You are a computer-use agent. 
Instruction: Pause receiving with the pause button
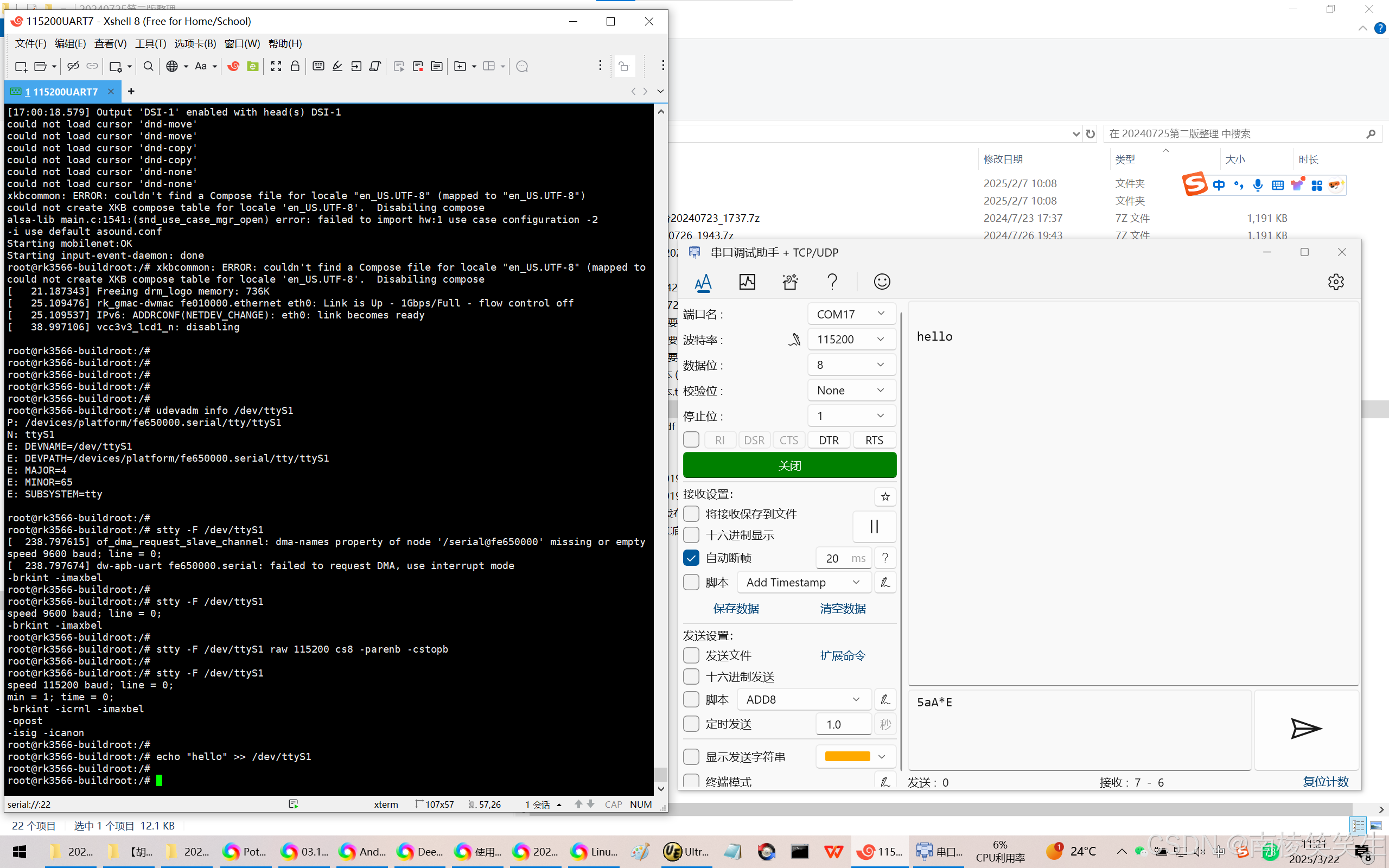click(x=874, y=526)
